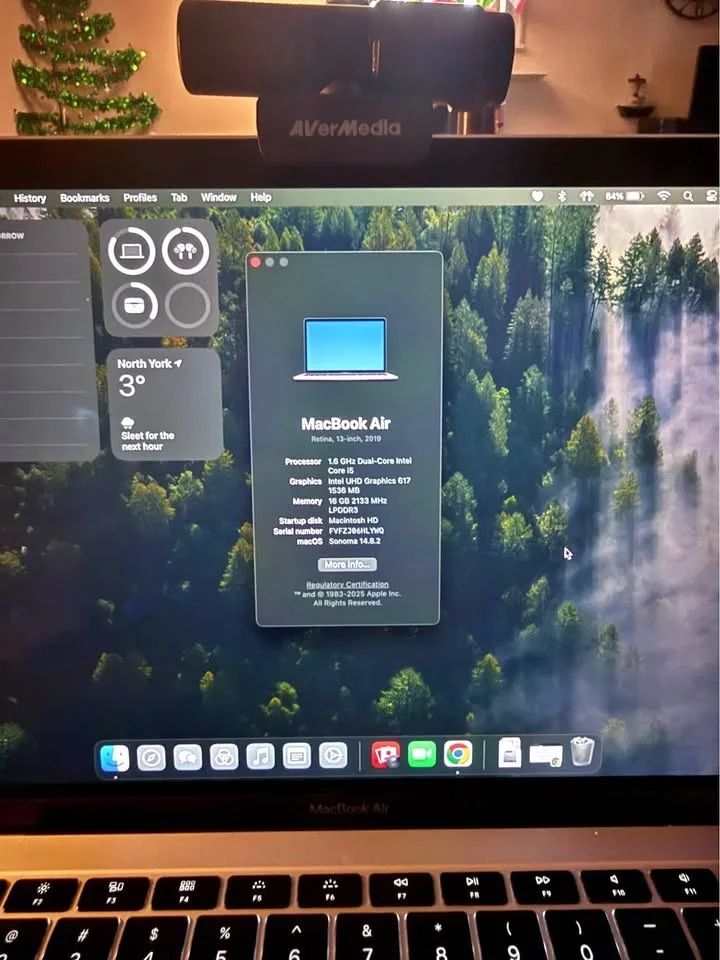This screenshot has height=960, width=720.
Task: Click "Sleet for the next hour" text
Action: pos(148,441)
